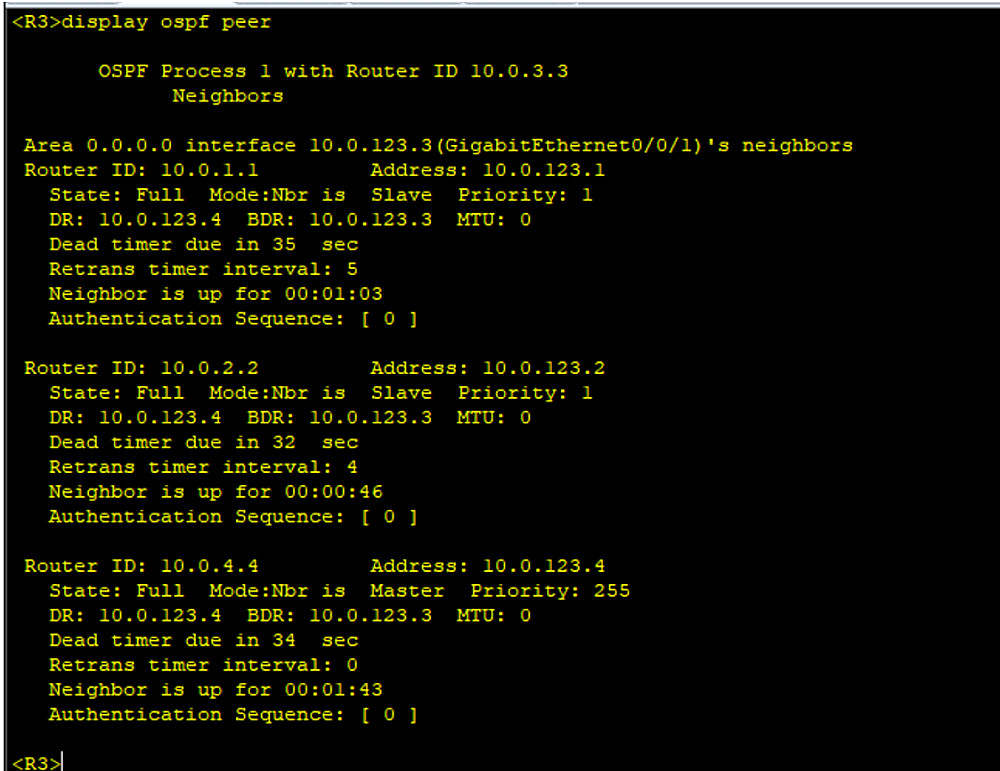
Task: Click 'Dead timer due in 32 sec' line
Action: click(203, 442)
